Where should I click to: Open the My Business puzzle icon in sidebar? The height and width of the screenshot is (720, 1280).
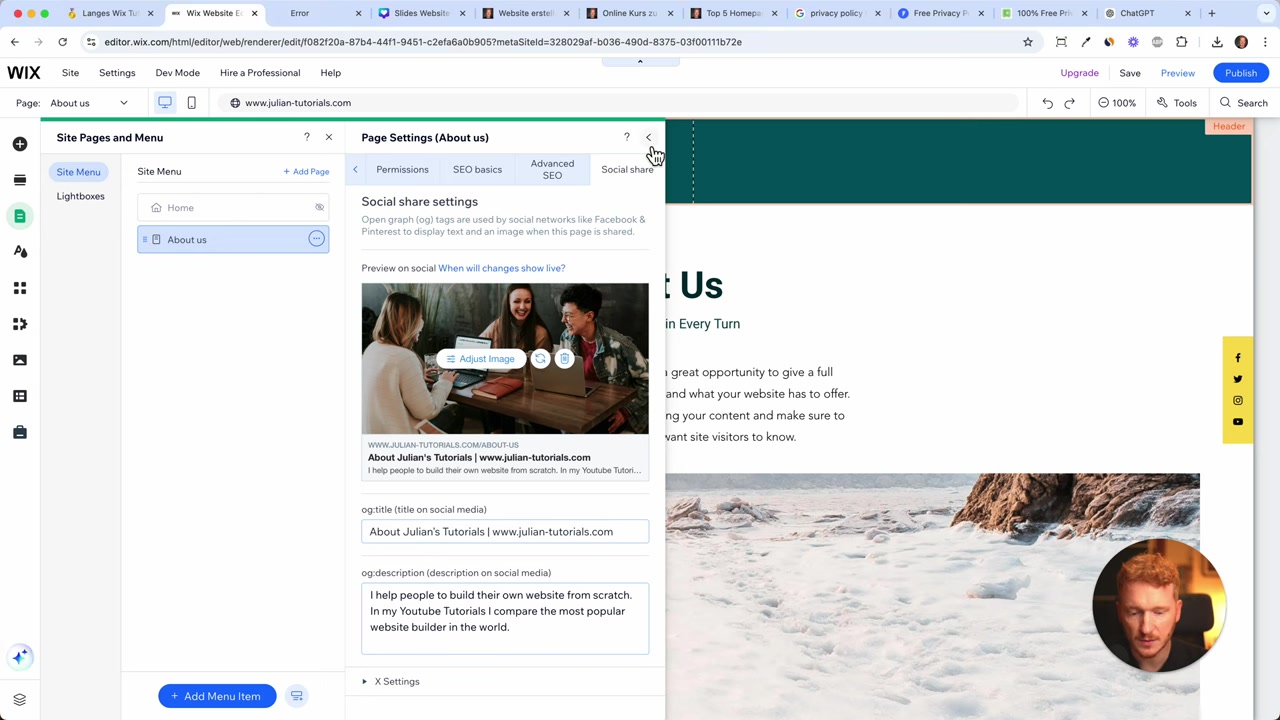click(x=20, y=324)
